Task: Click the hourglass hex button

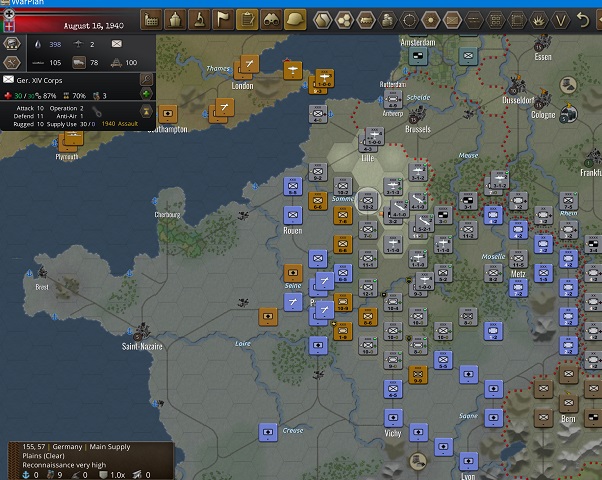Action: (146, 111)
